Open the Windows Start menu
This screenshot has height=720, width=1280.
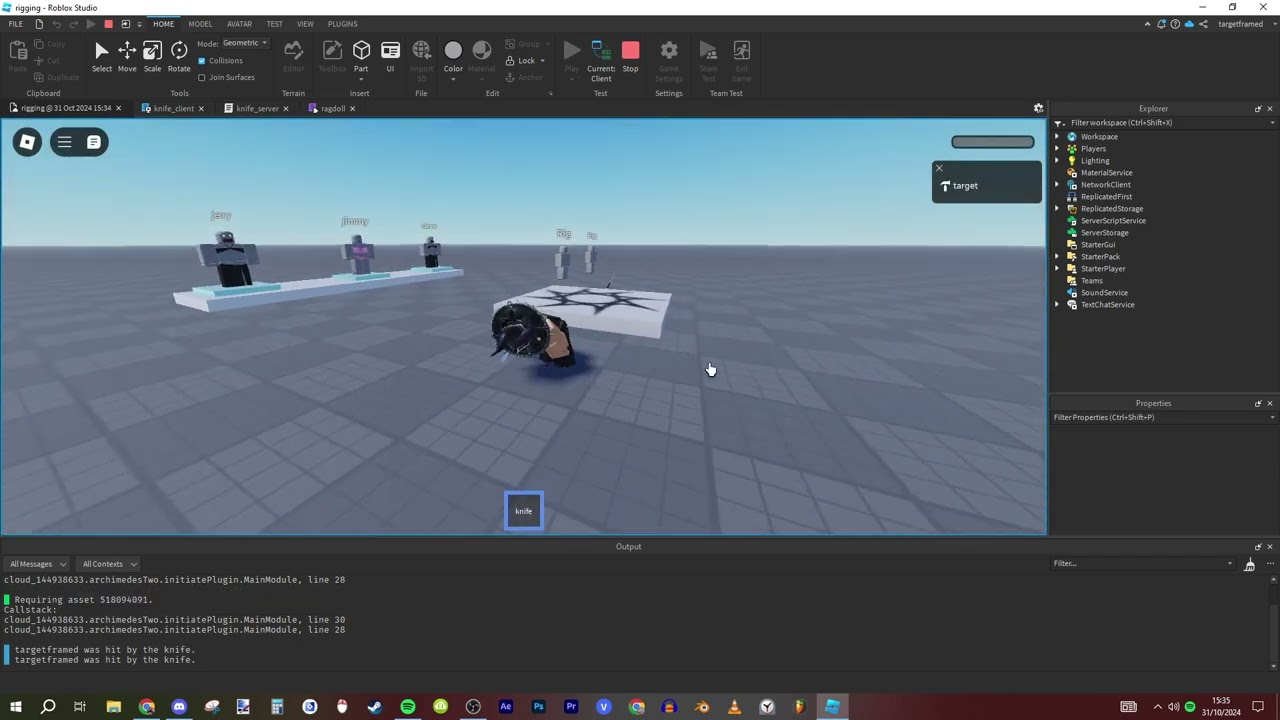coord(15,707)
